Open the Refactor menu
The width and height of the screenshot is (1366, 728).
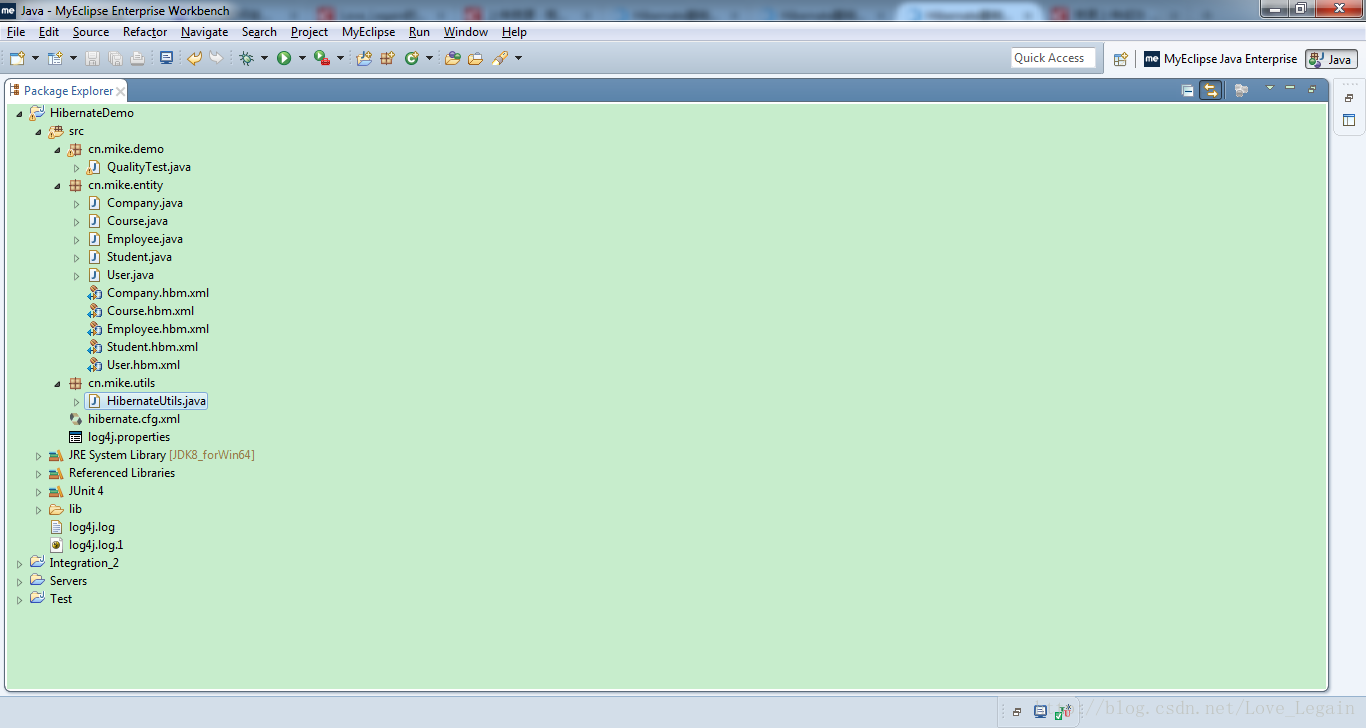coord(145,32)
